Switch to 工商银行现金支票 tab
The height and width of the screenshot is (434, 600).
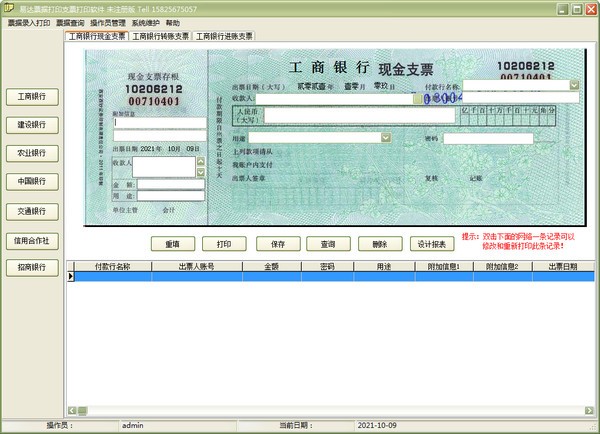(97, 36)
